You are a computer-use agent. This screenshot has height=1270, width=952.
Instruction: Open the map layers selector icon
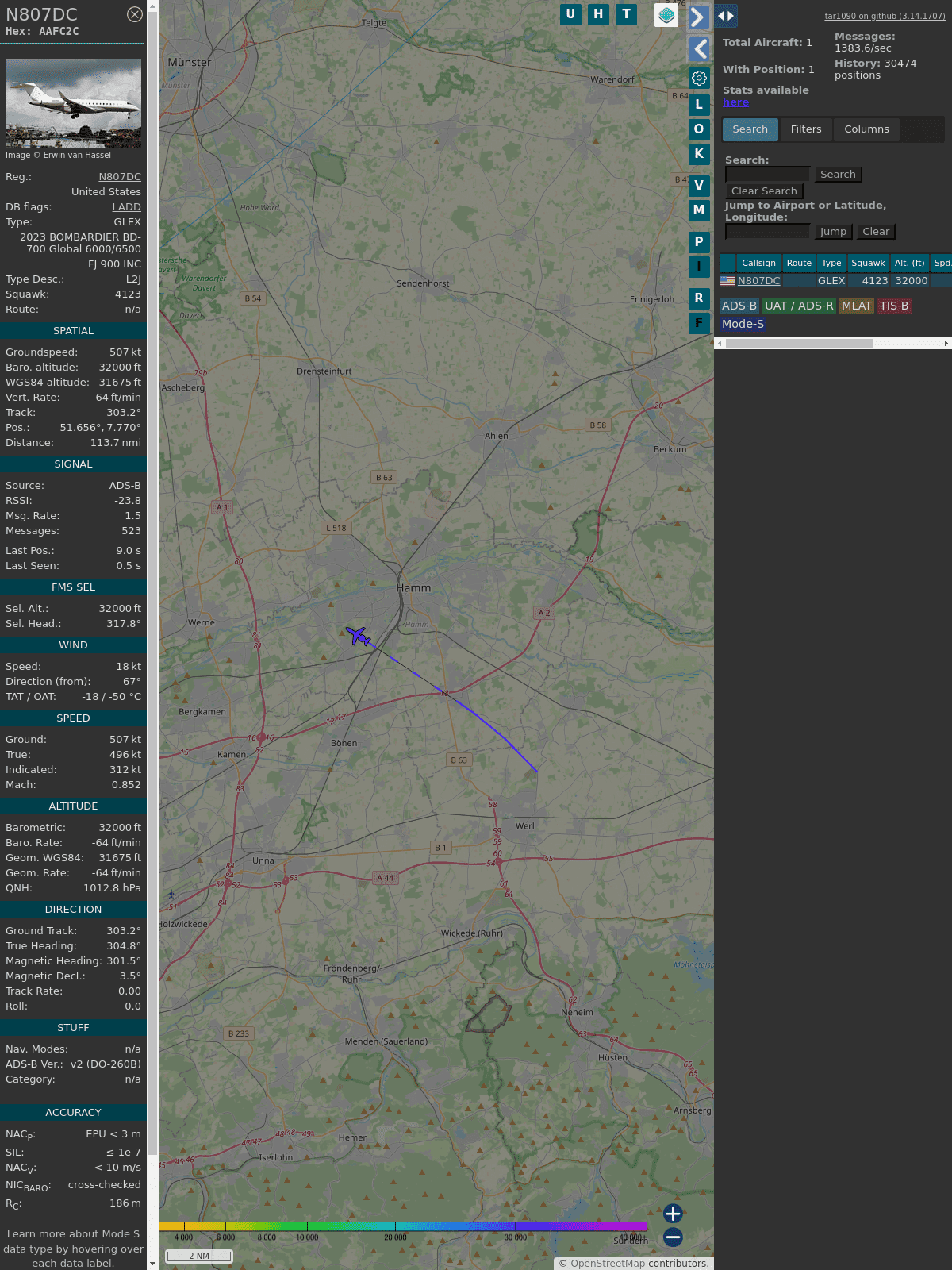click(x=666, y=14)
